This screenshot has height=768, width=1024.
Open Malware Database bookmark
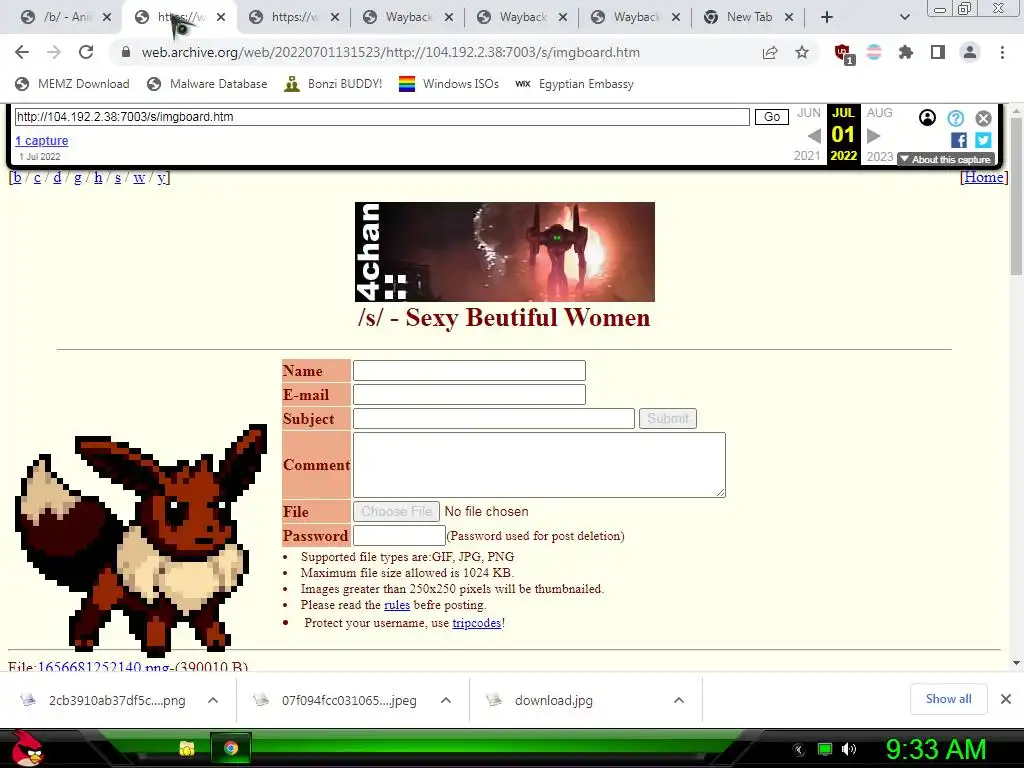208,84
